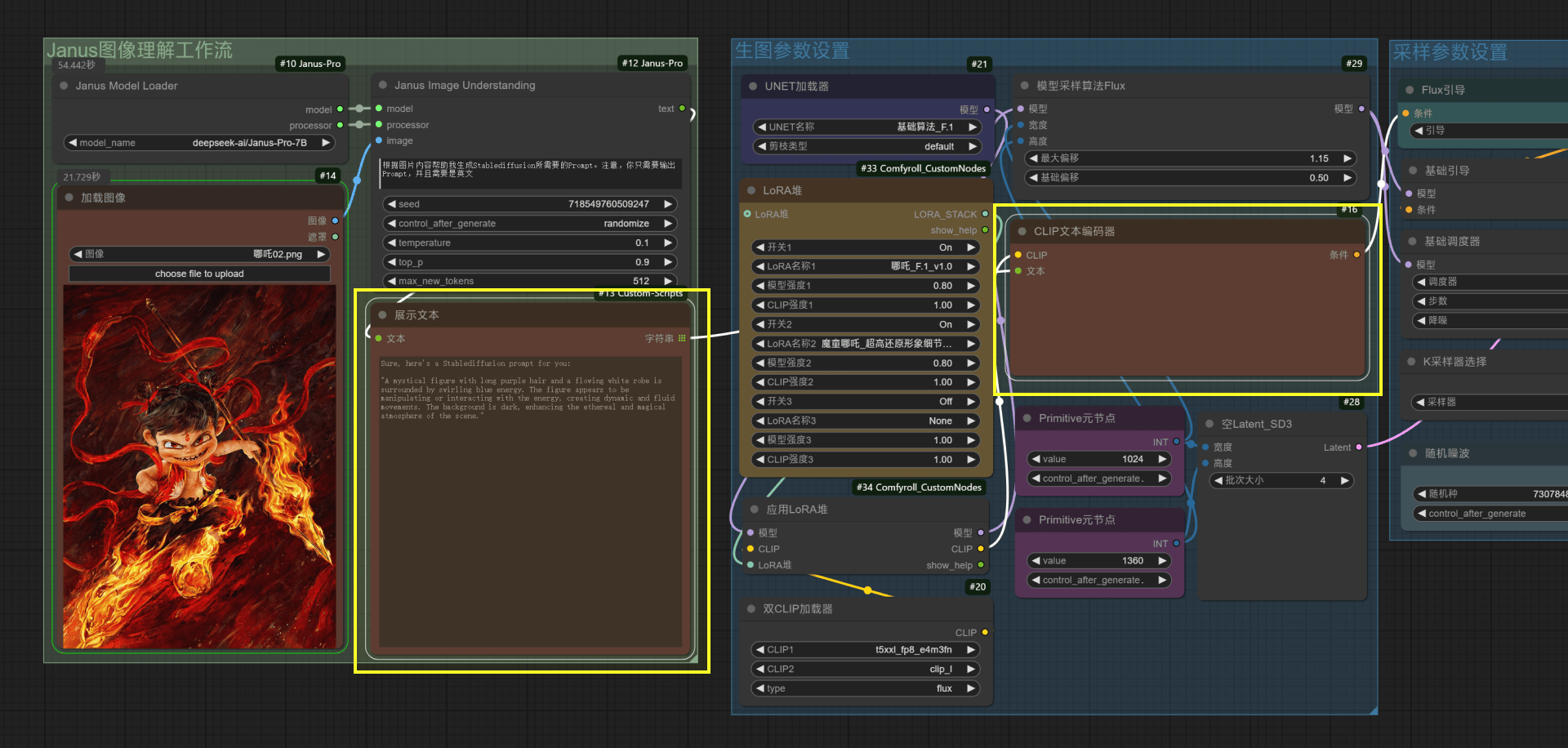Click the LORA_STACK output port
Screen dimensions: 1568x748
[985, 214]
